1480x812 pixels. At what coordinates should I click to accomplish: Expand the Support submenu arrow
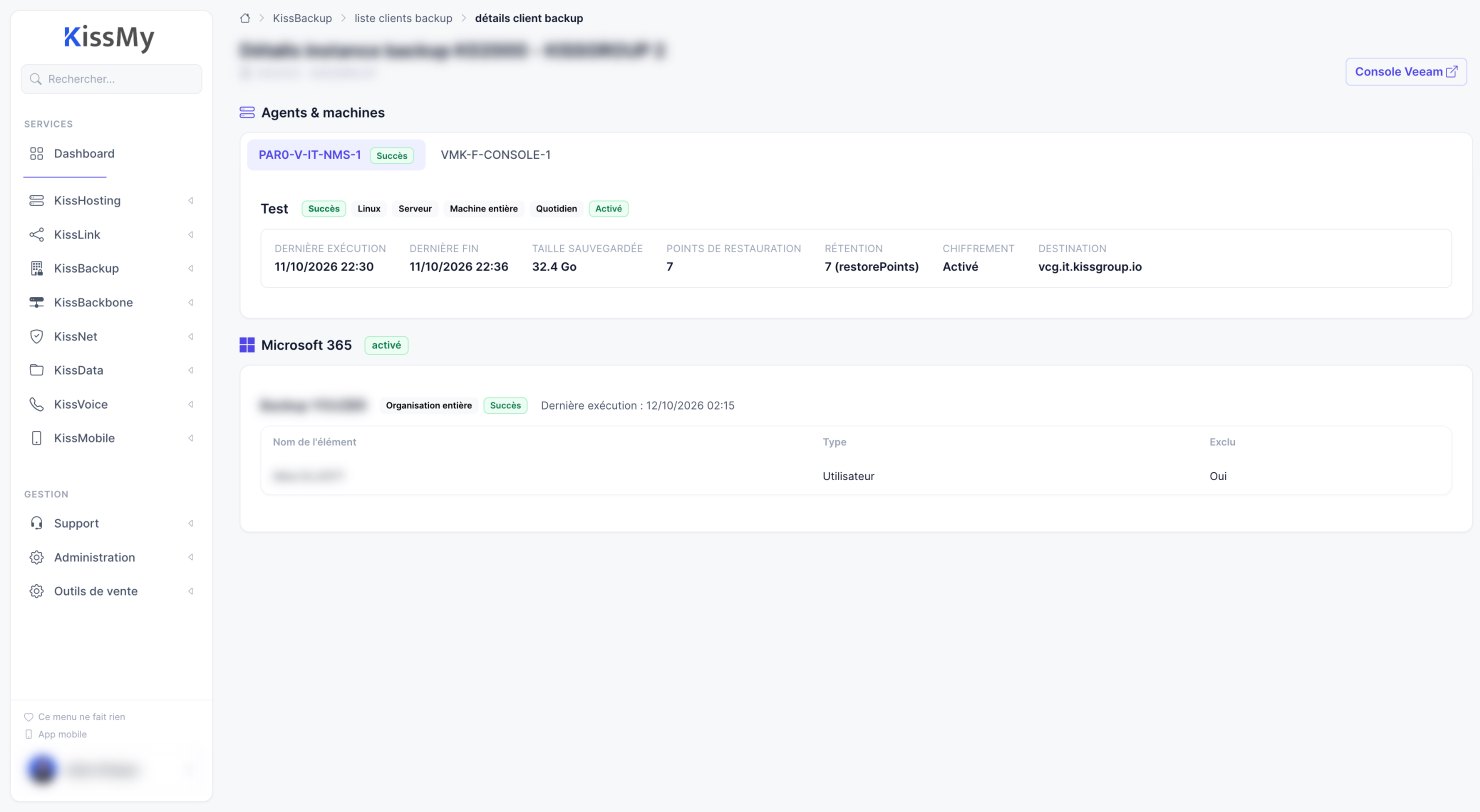(190, 524)
